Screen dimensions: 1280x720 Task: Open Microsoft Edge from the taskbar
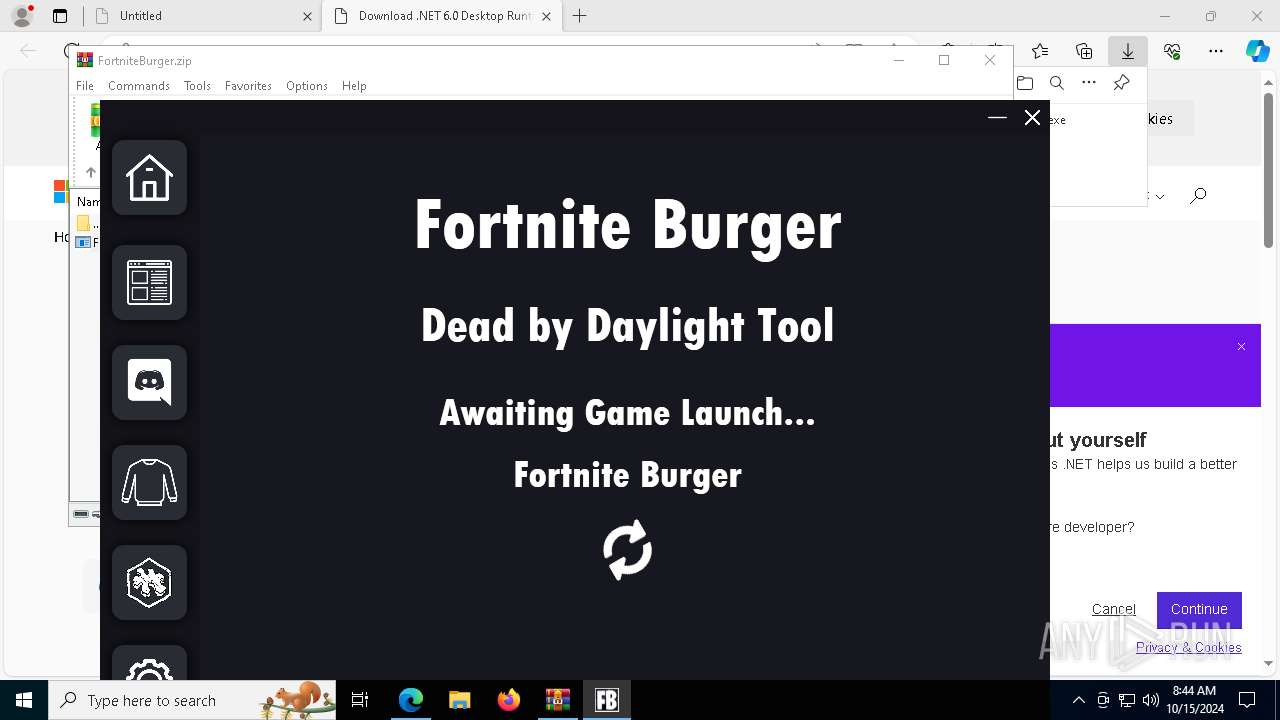click(411, 700)
